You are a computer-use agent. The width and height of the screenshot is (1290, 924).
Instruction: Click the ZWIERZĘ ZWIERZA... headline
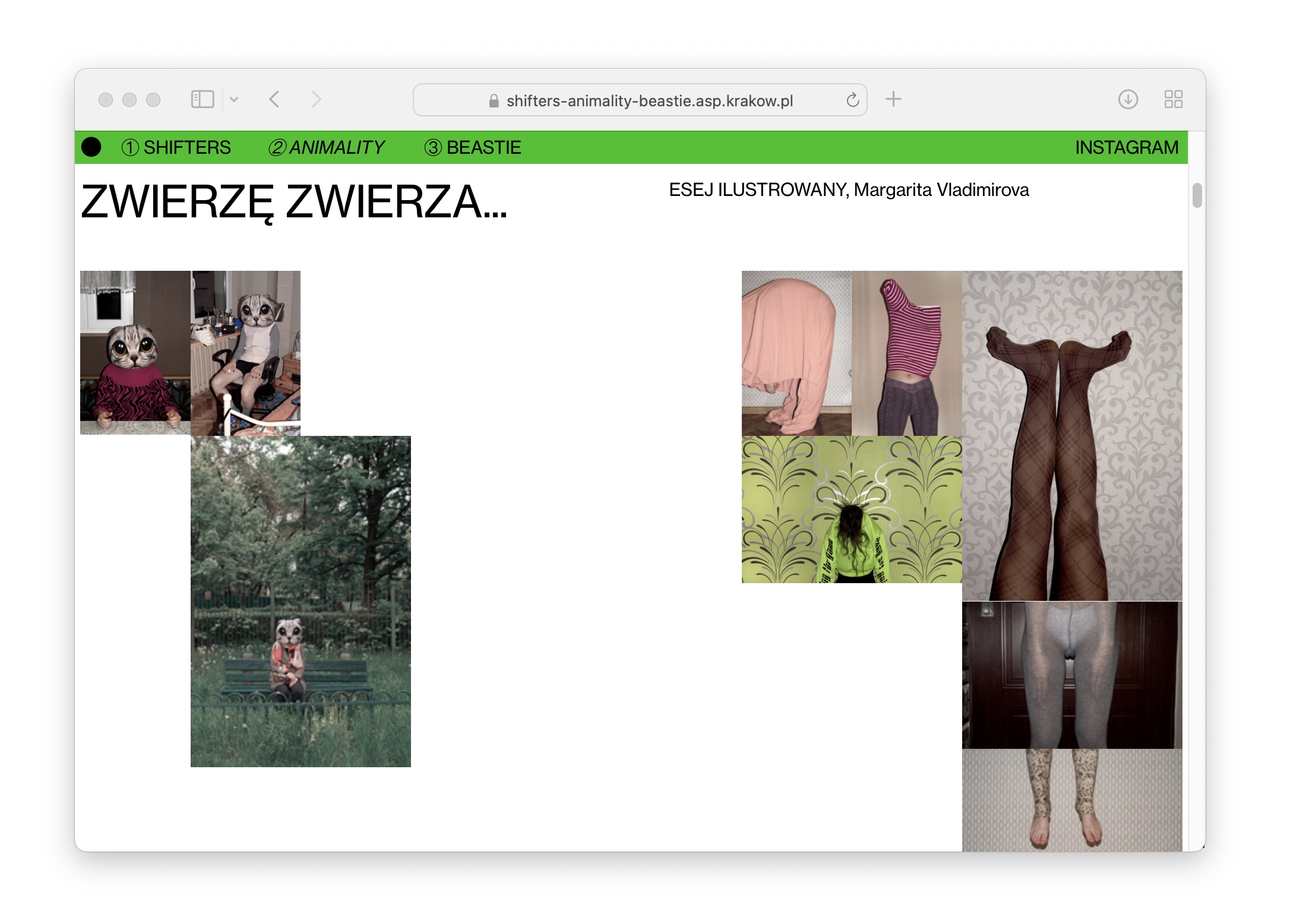coord(294,202)
